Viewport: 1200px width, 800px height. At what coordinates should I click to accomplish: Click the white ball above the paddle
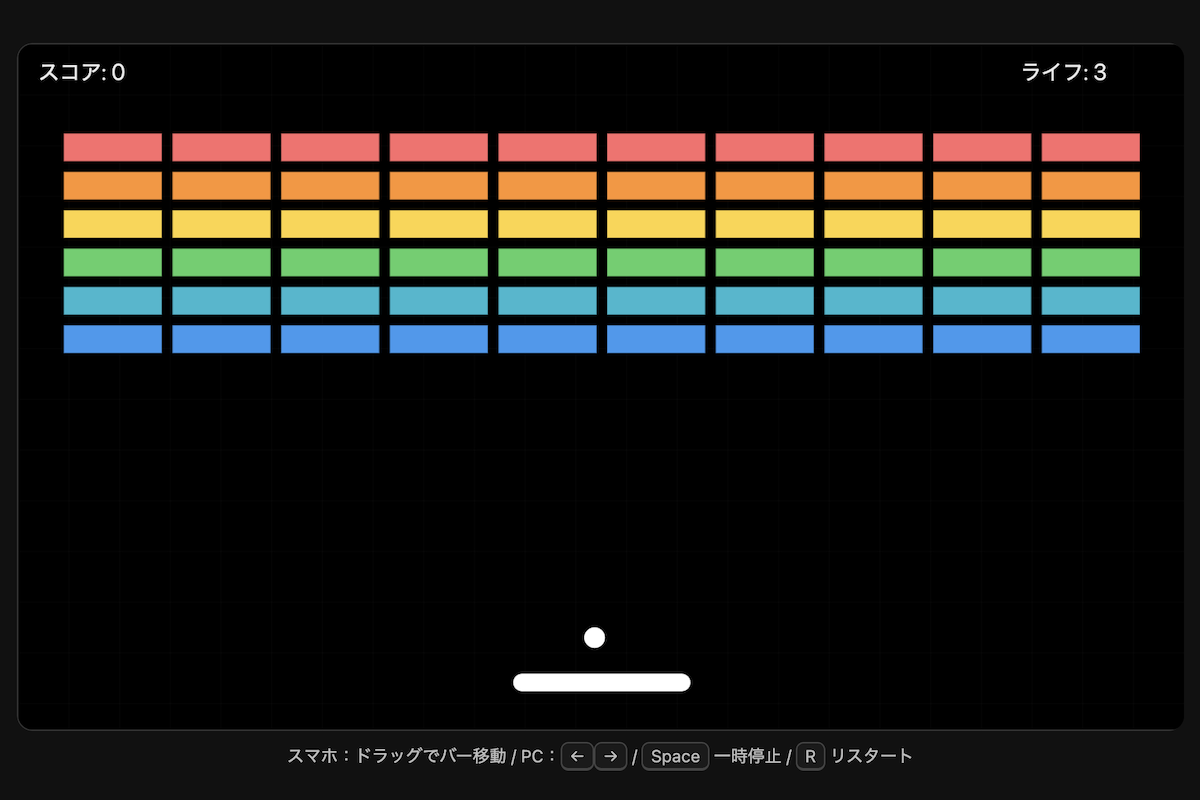point(595,636)
